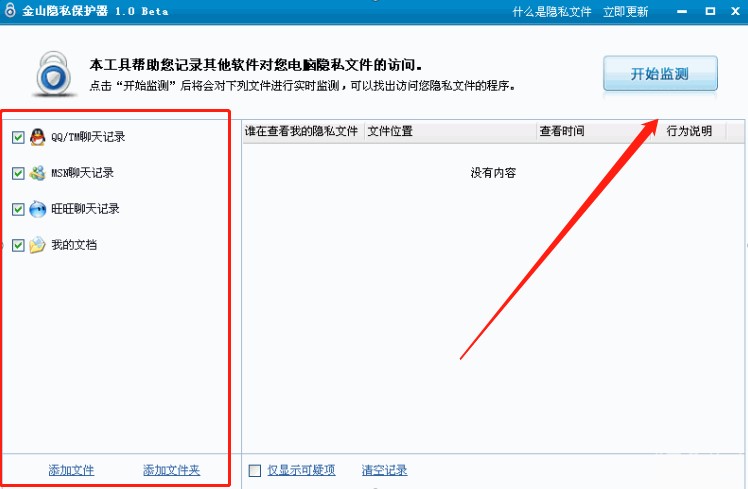
Task: Sort by 谁在查看我的隐私文件 column header
Action: coord(303,131)
